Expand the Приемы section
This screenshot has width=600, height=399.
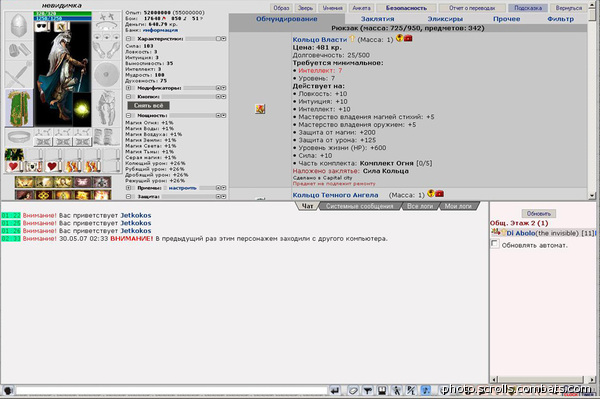tap(129, 188)
